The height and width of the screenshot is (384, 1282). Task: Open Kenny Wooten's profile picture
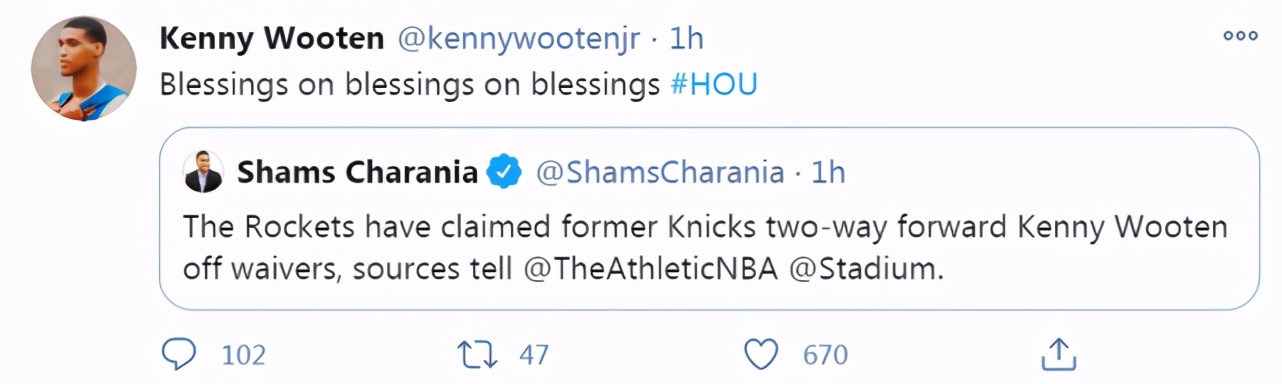point(84,68)
